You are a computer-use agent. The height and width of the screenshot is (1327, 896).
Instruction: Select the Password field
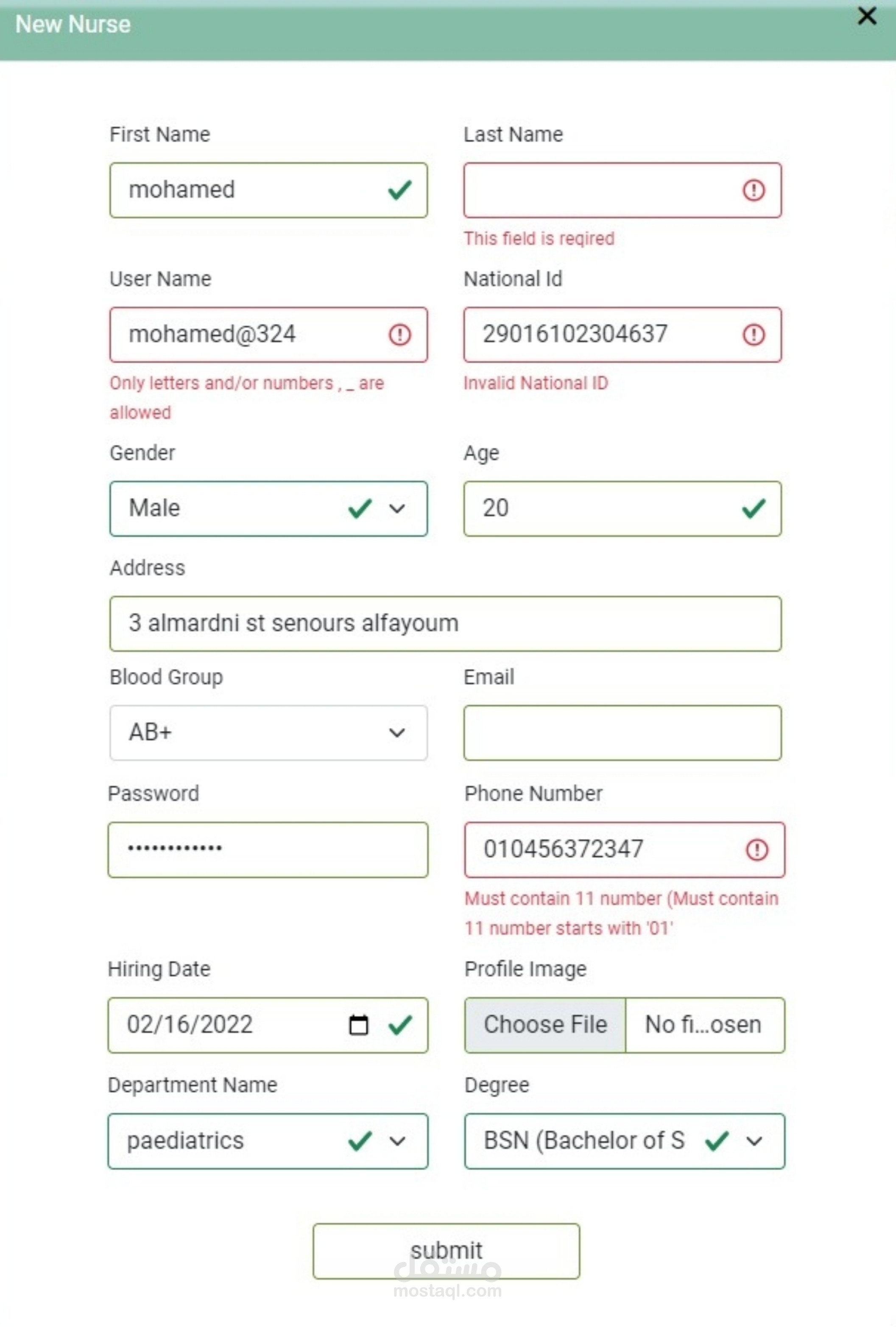click(x=267, y=850)
